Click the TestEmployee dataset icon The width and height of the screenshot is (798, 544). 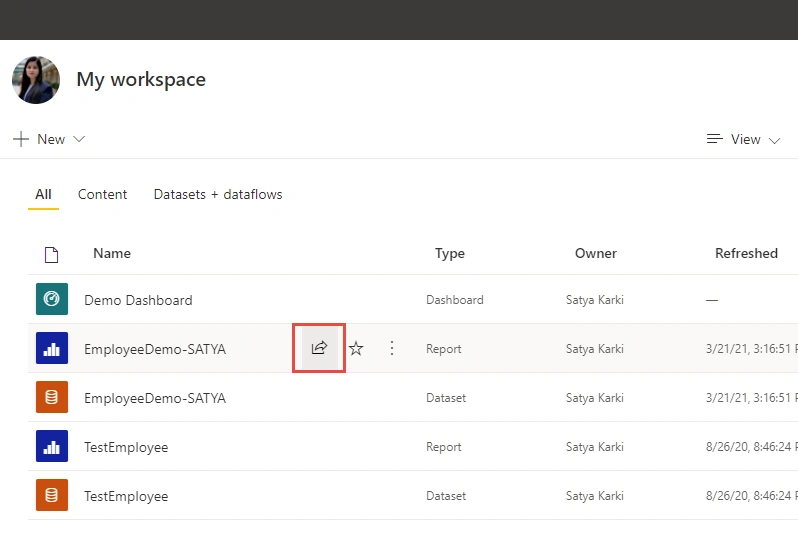(52, 495)
